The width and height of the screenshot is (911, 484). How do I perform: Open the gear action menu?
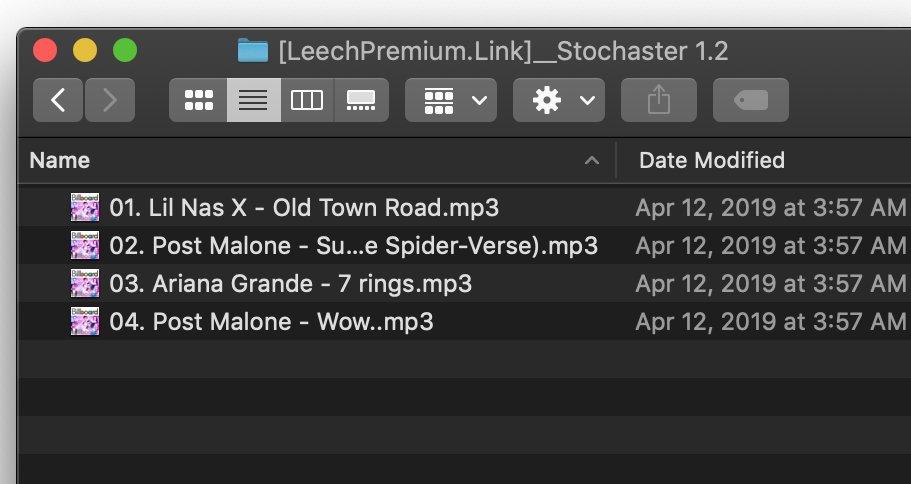click(x=558, y=100)
